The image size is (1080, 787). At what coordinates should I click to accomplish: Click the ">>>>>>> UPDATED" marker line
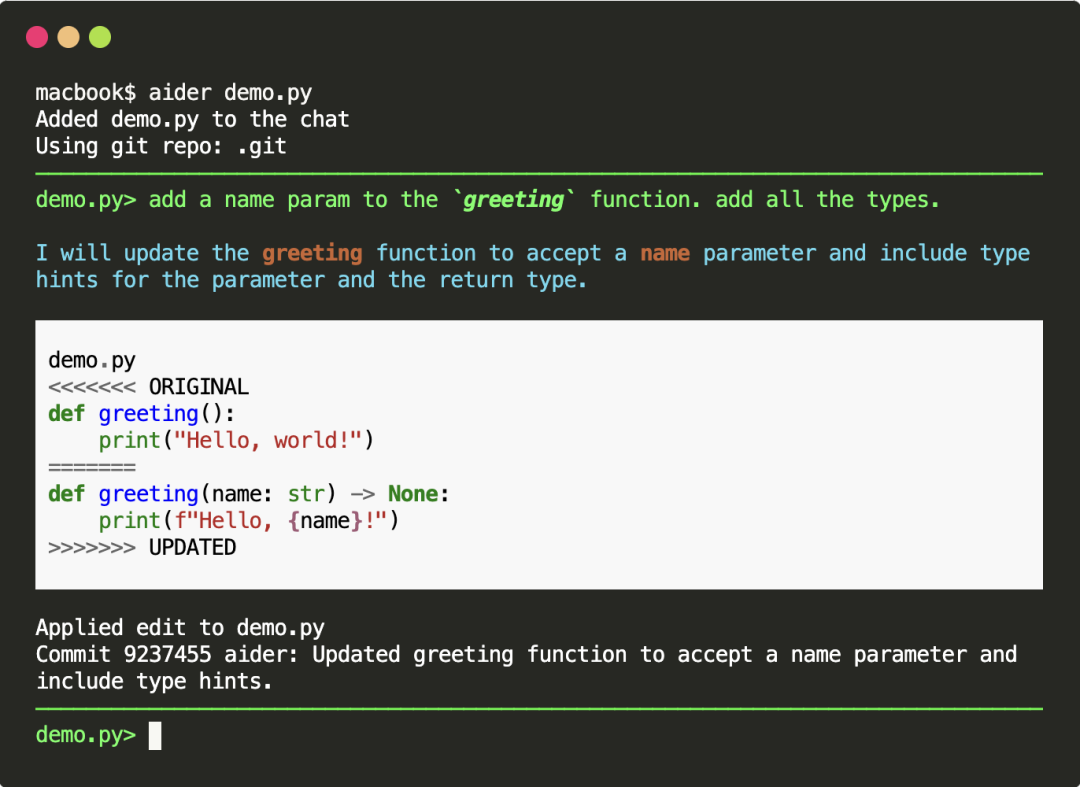142,548
